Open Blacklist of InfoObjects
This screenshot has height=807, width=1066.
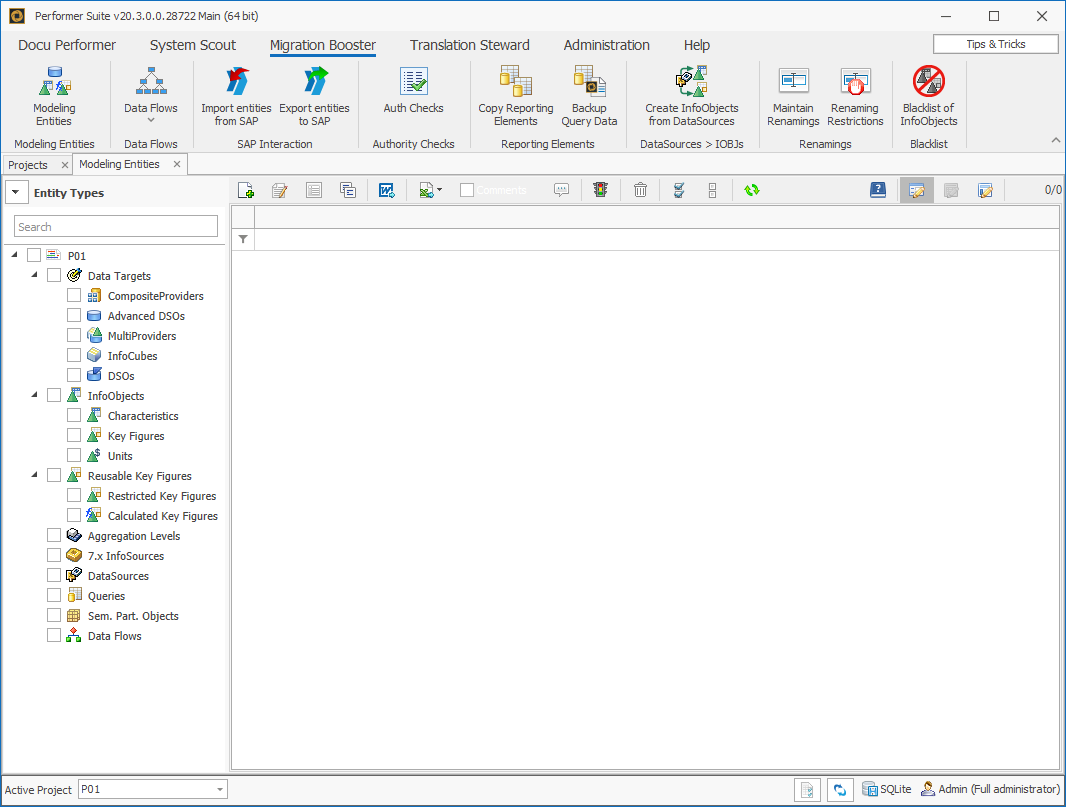pos(928,90)
